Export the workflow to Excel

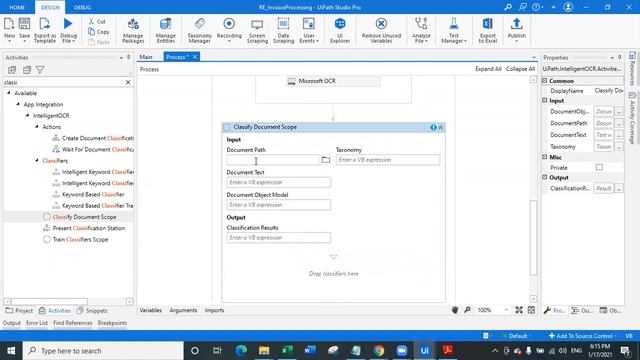[488, 30]
